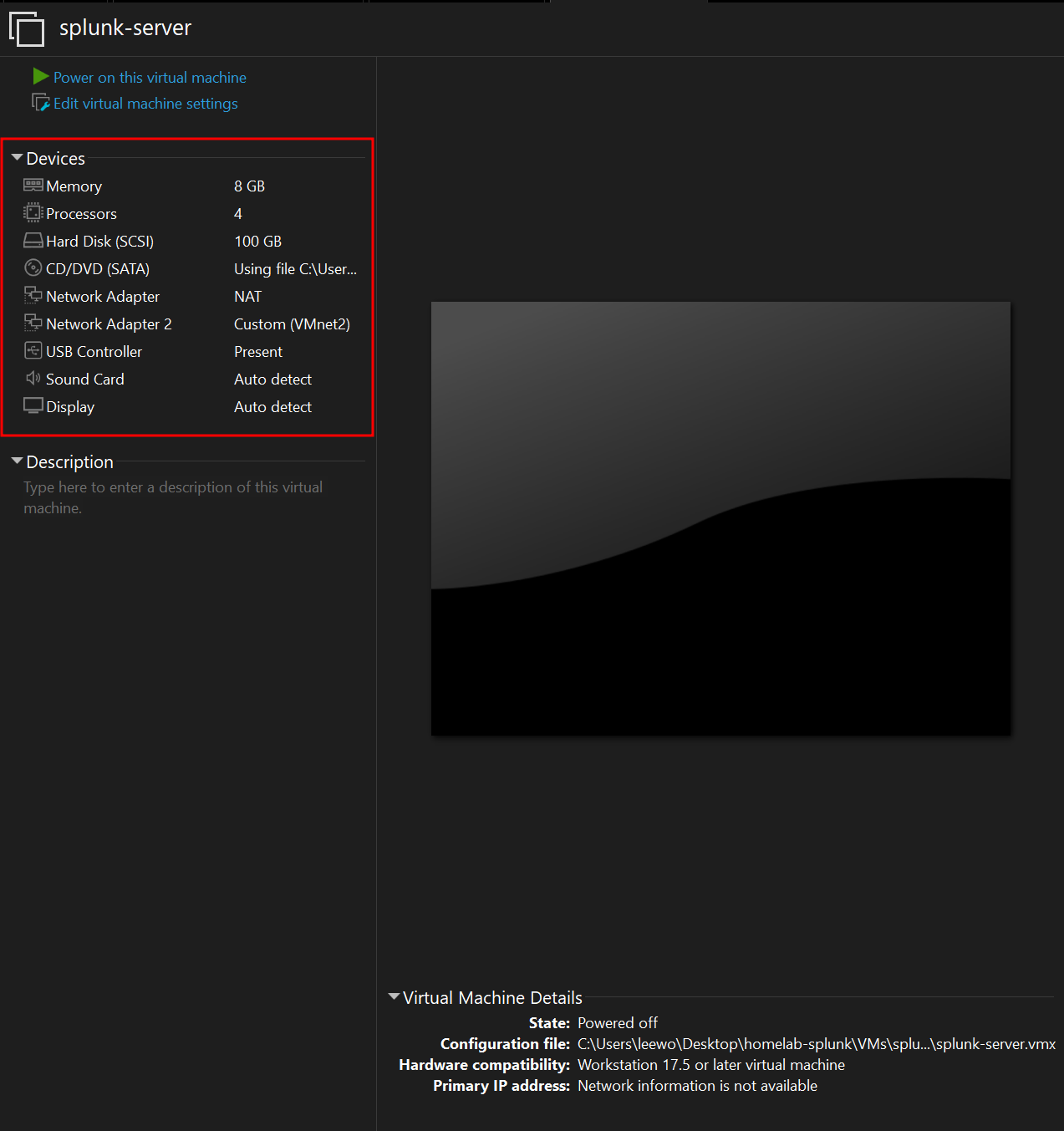Select Hard Disk (SCSI) label
Image resolution: width=1064 pixels, height=1131 pixels.
point(99,242)
